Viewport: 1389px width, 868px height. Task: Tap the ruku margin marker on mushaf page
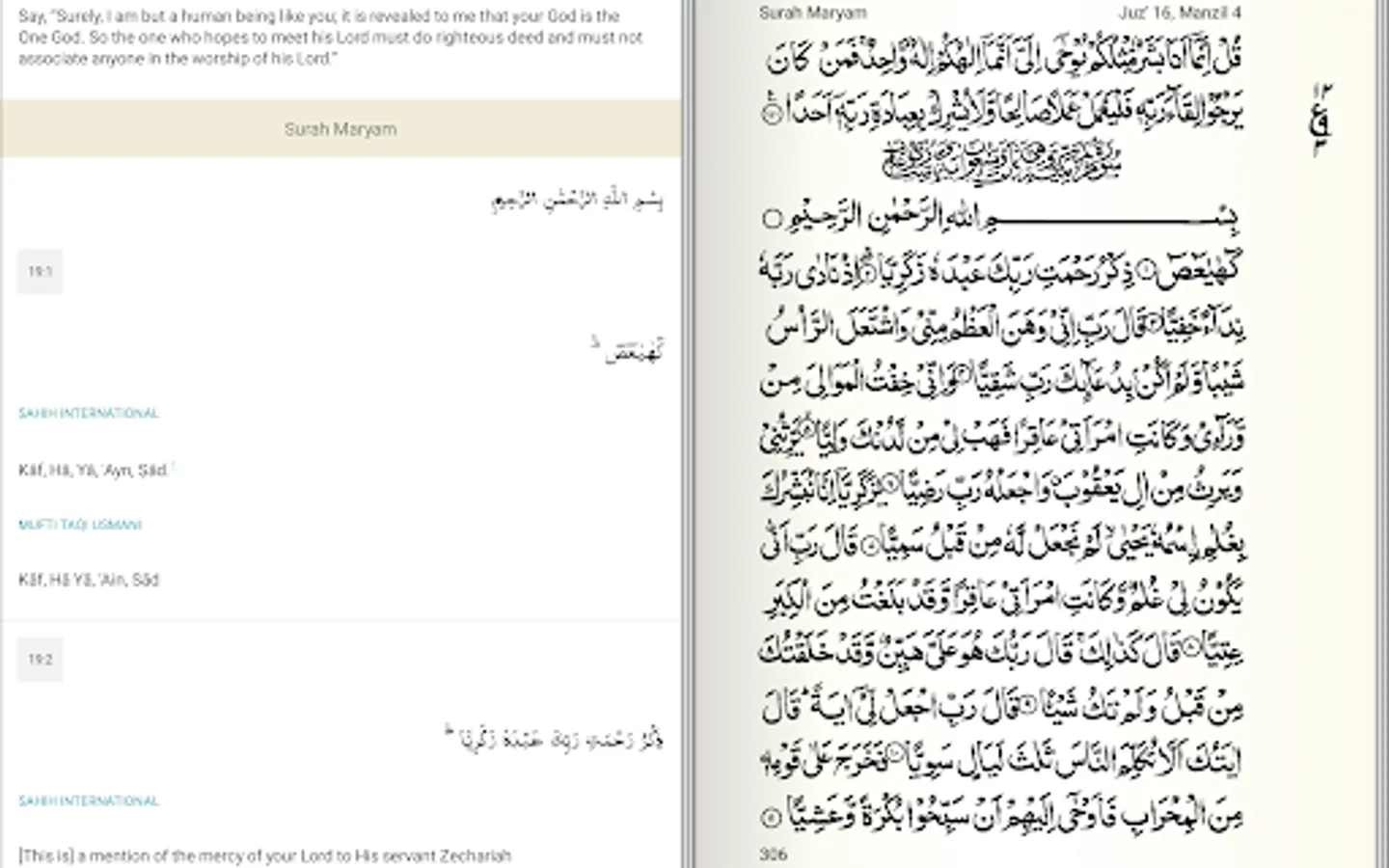point(1320,121)
